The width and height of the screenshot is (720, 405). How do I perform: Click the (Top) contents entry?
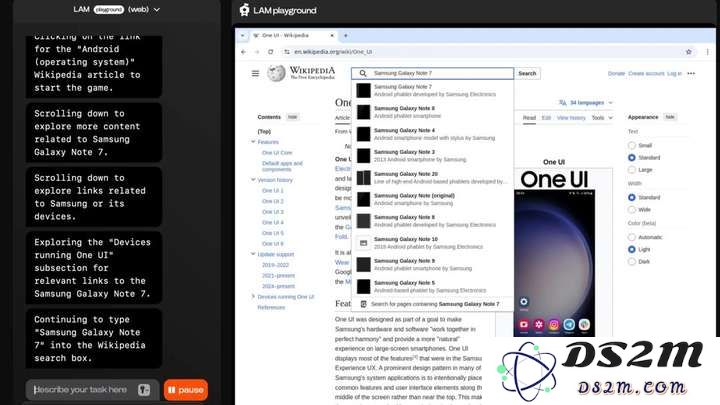click(264, 131)
